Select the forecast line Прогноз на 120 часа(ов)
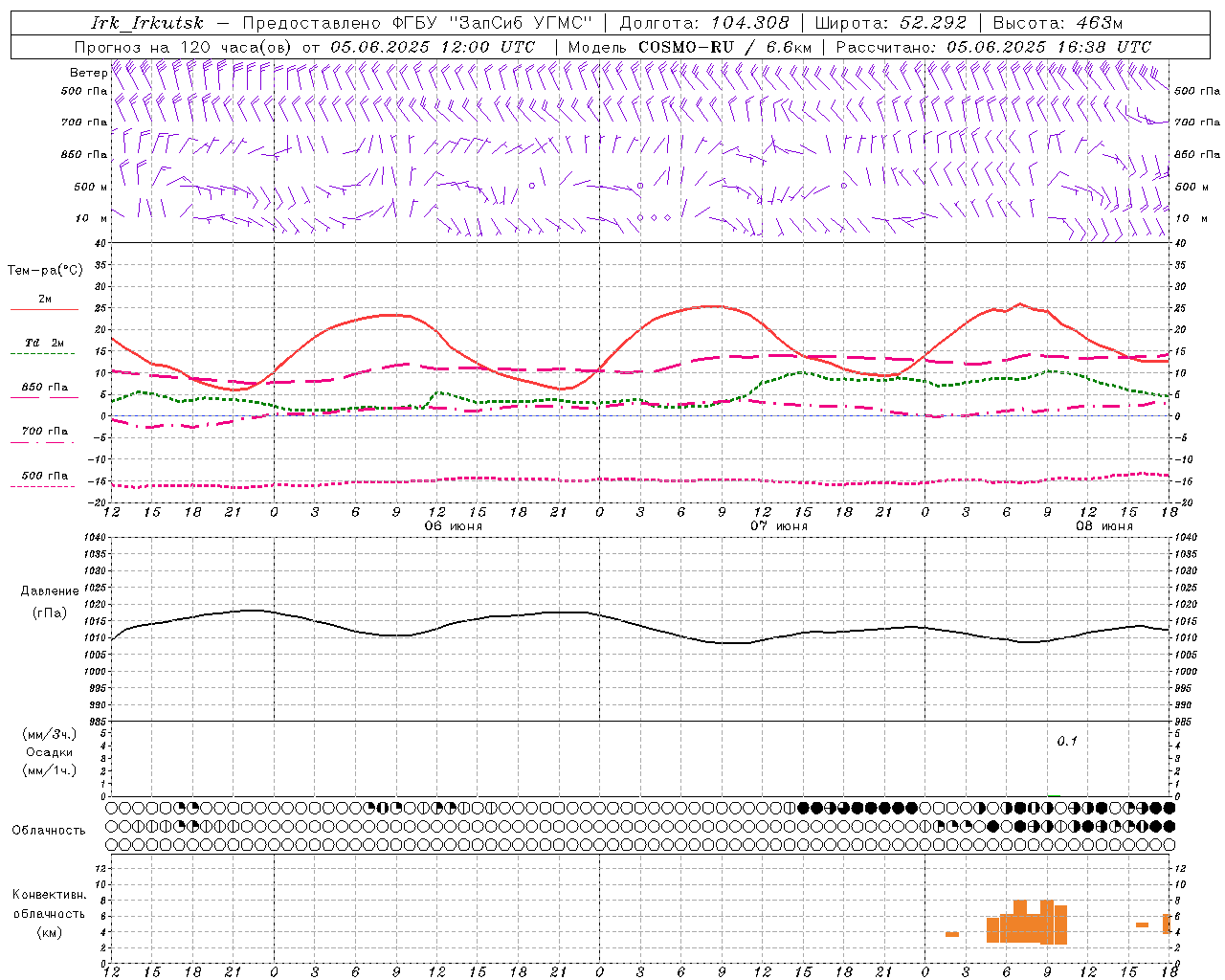The image size is (1225, 980). (x=185, y=47)
